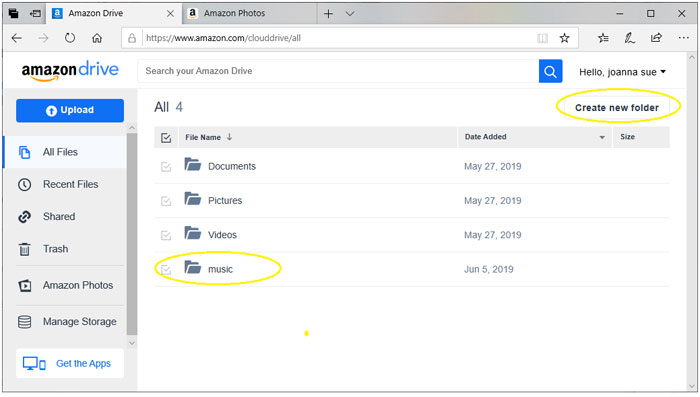
Task: Click the blue search magnifier button
Action: pos(550,71)
